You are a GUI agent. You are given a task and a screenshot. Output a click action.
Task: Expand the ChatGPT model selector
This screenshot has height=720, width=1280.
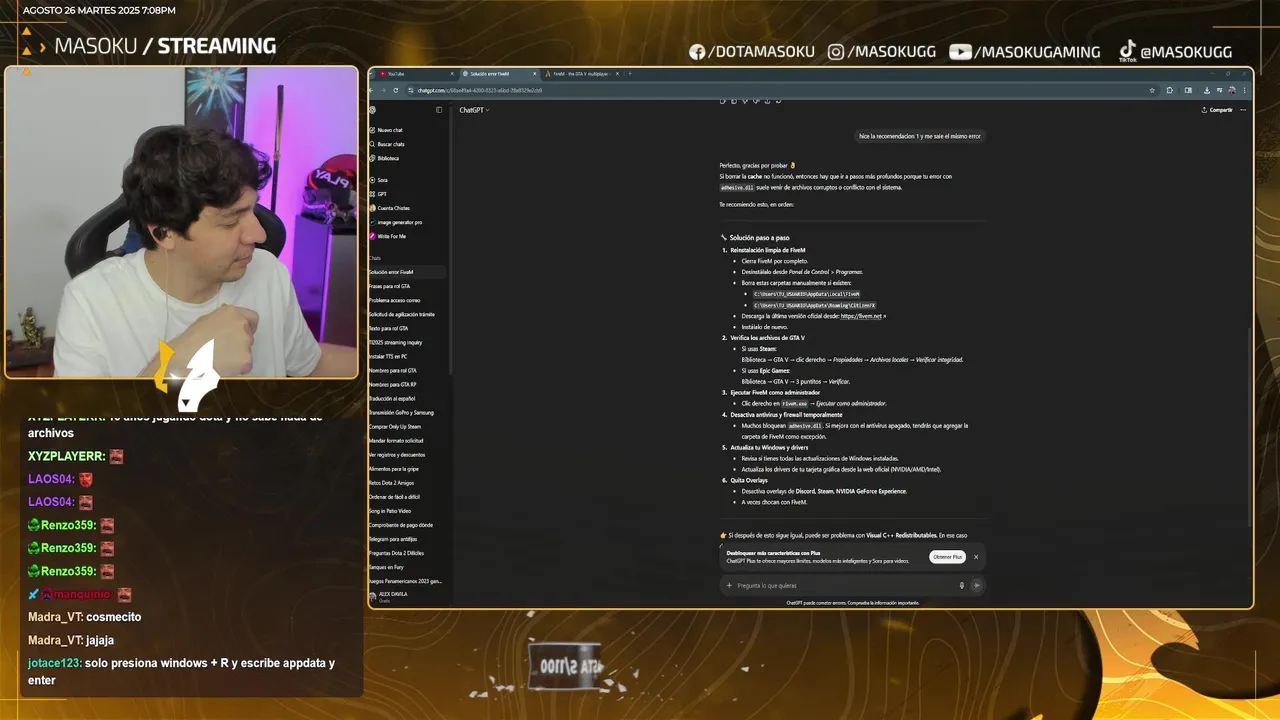pyautogui.click(x=474, y=110)
